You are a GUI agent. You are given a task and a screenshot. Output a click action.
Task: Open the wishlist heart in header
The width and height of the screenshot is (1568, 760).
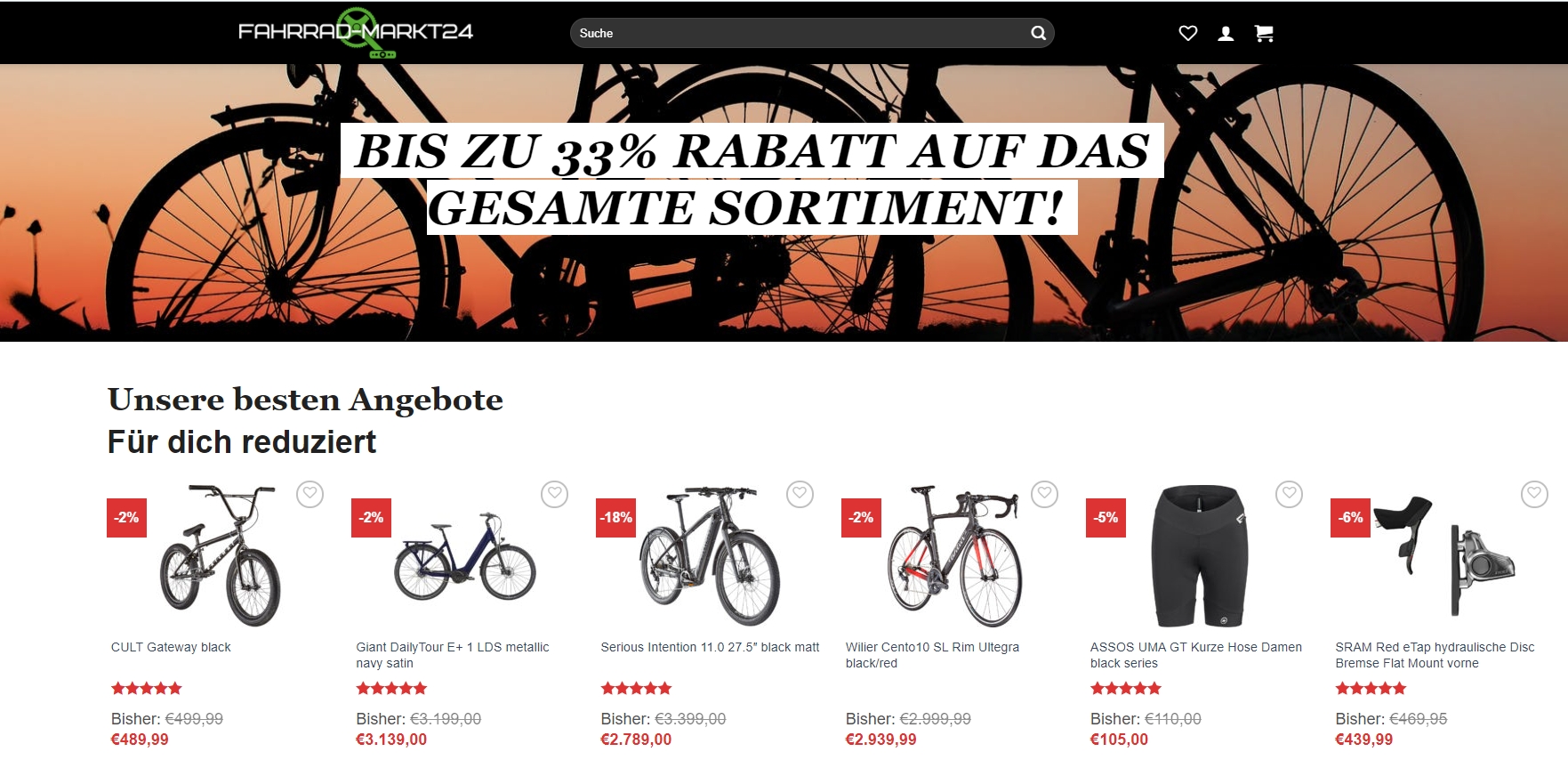point(1187,33)
